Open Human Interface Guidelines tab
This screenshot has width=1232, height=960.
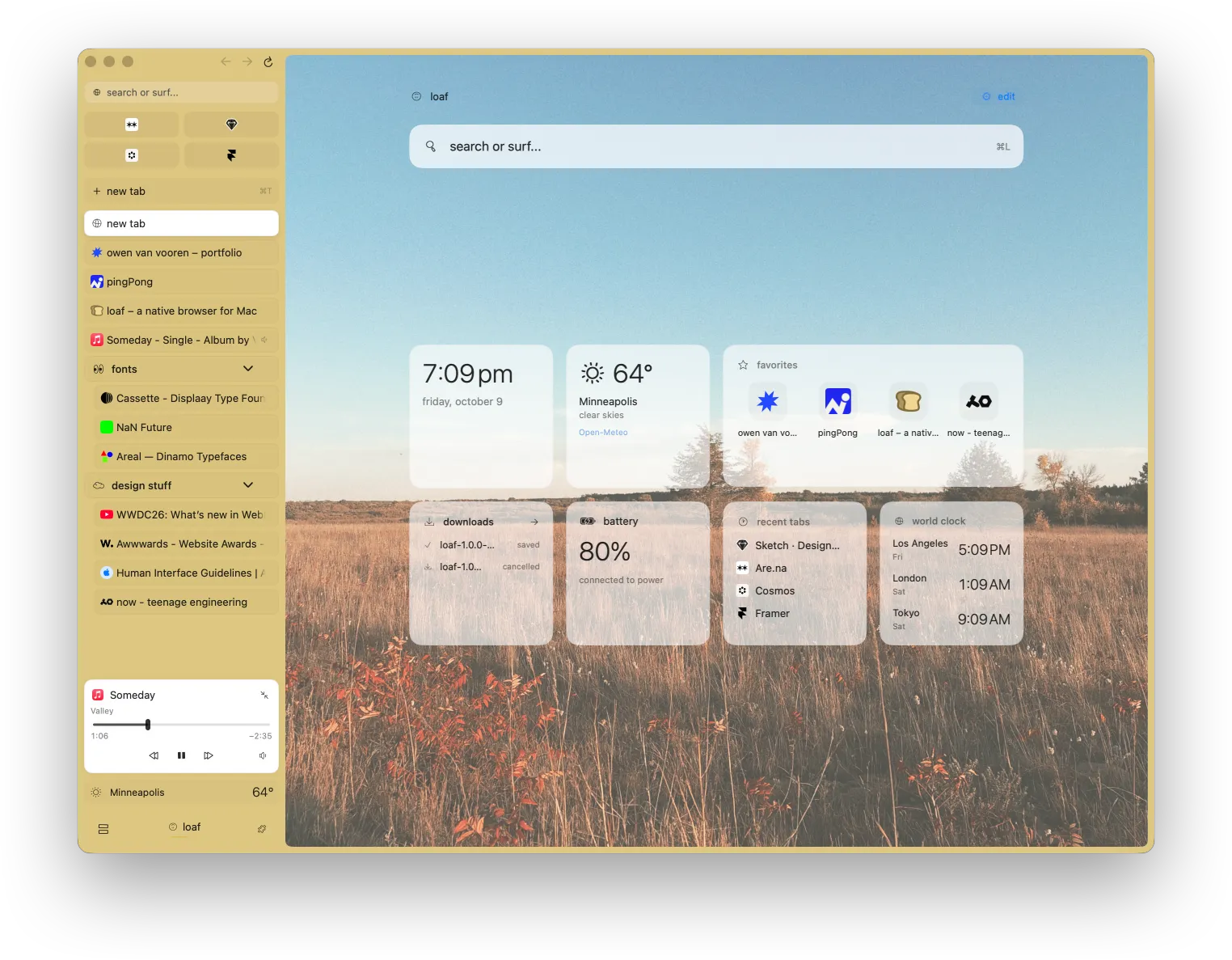coord(186,573)
